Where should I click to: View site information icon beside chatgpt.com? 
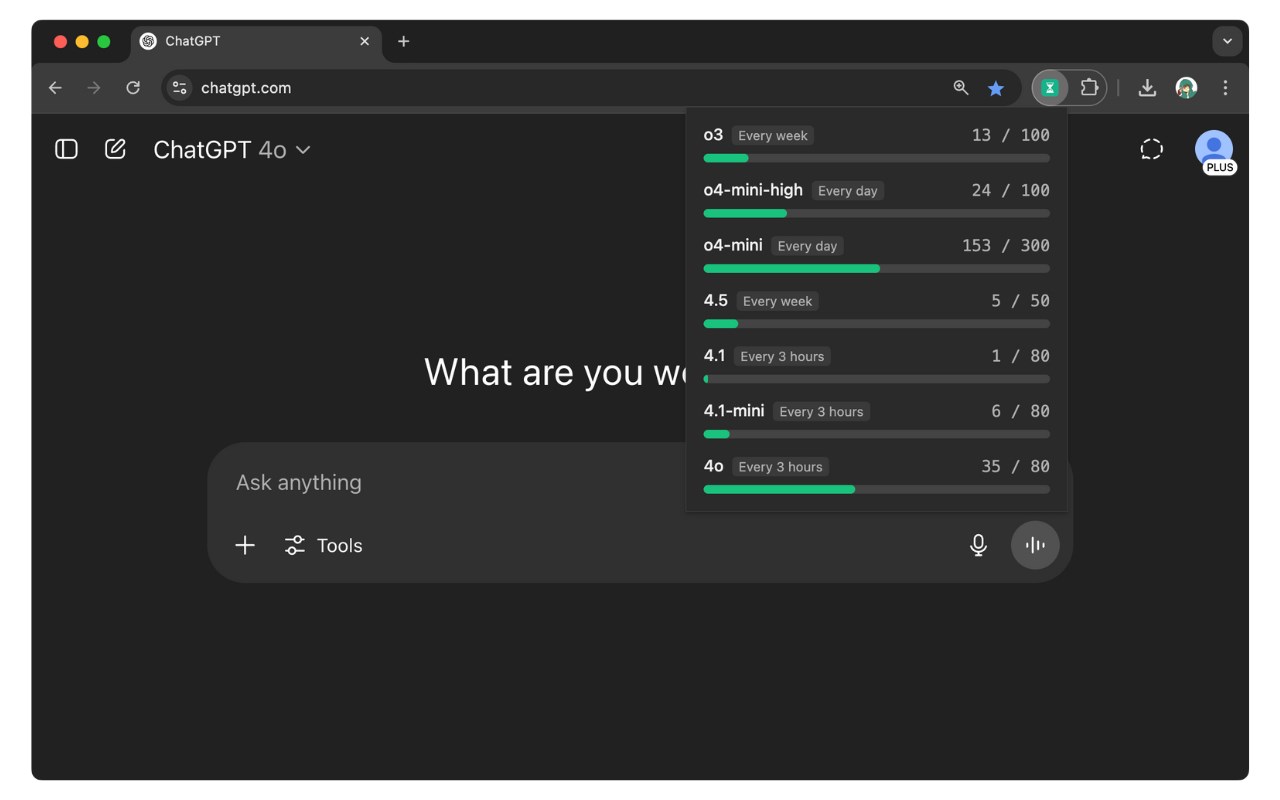pos(180,88)
